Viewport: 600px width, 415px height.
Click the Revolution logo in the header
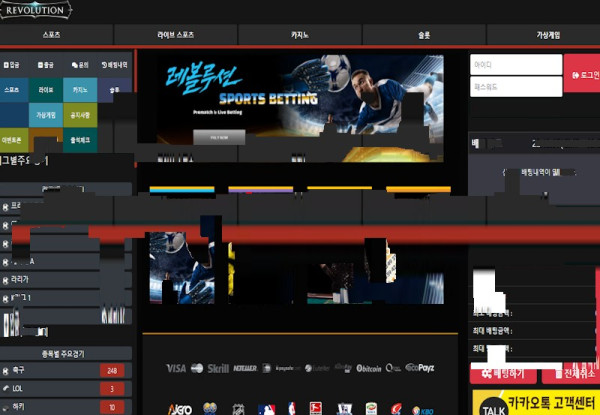(x=37, y=10)
